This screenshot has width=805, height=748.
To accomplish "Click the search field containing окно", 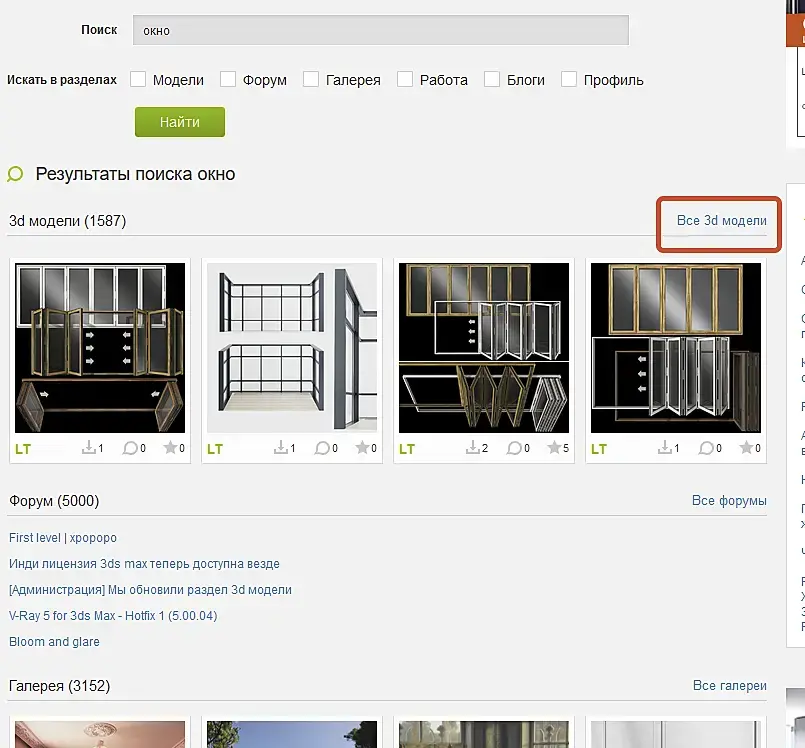I will coord(380,30).
